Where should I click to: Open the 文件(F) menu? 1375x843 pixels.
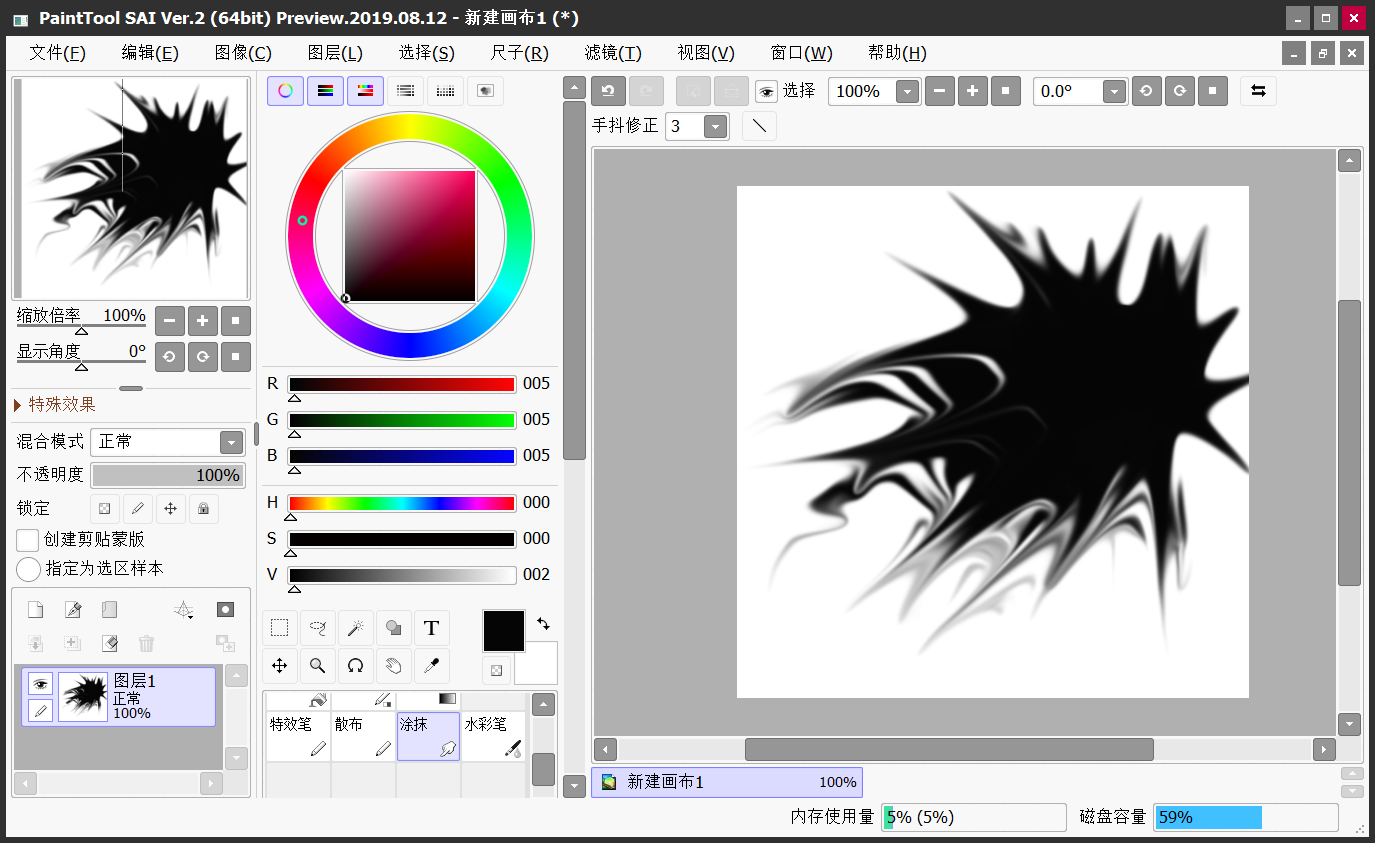click(58, 53)
